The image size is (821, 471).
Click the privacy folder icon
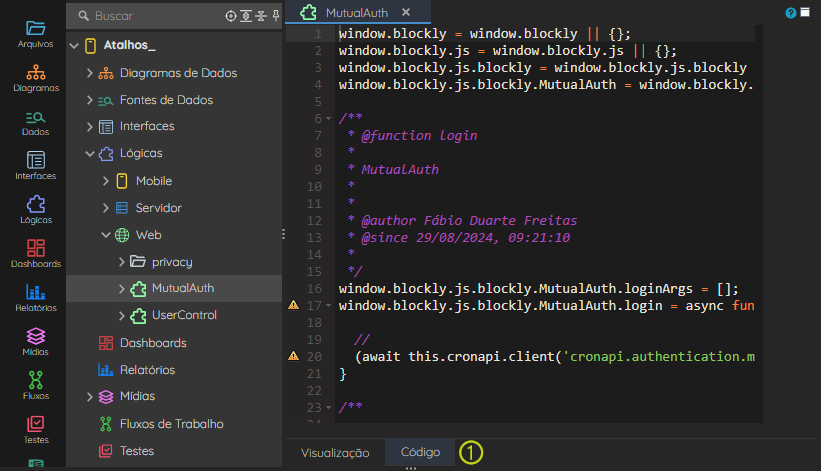(x=138, y=261)
